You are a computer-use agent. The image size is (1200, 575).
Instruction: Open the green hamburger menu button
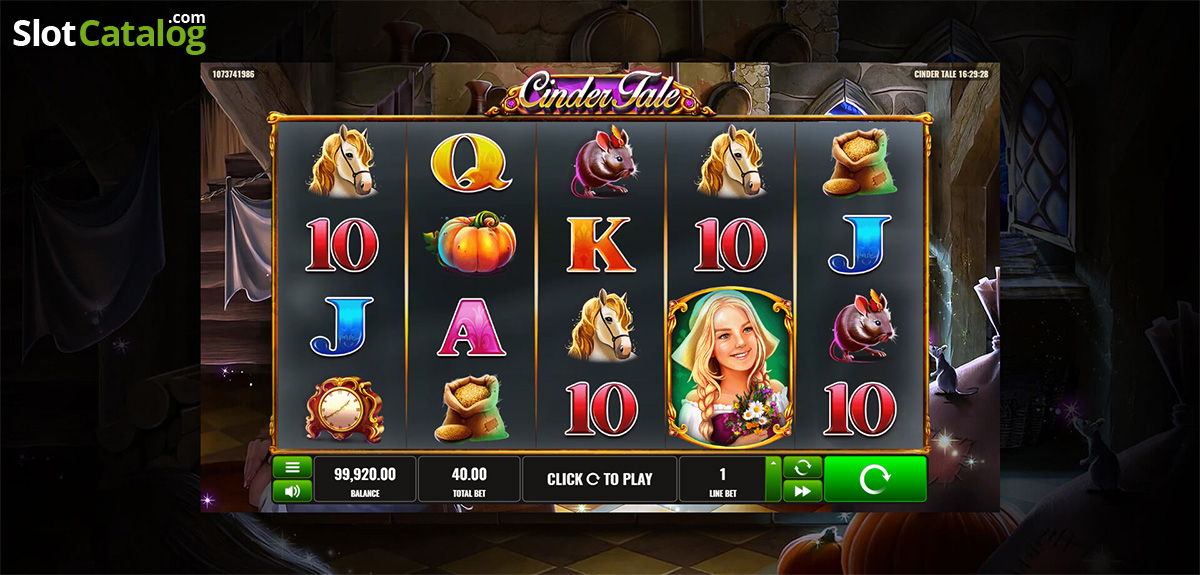click(292, 467)
